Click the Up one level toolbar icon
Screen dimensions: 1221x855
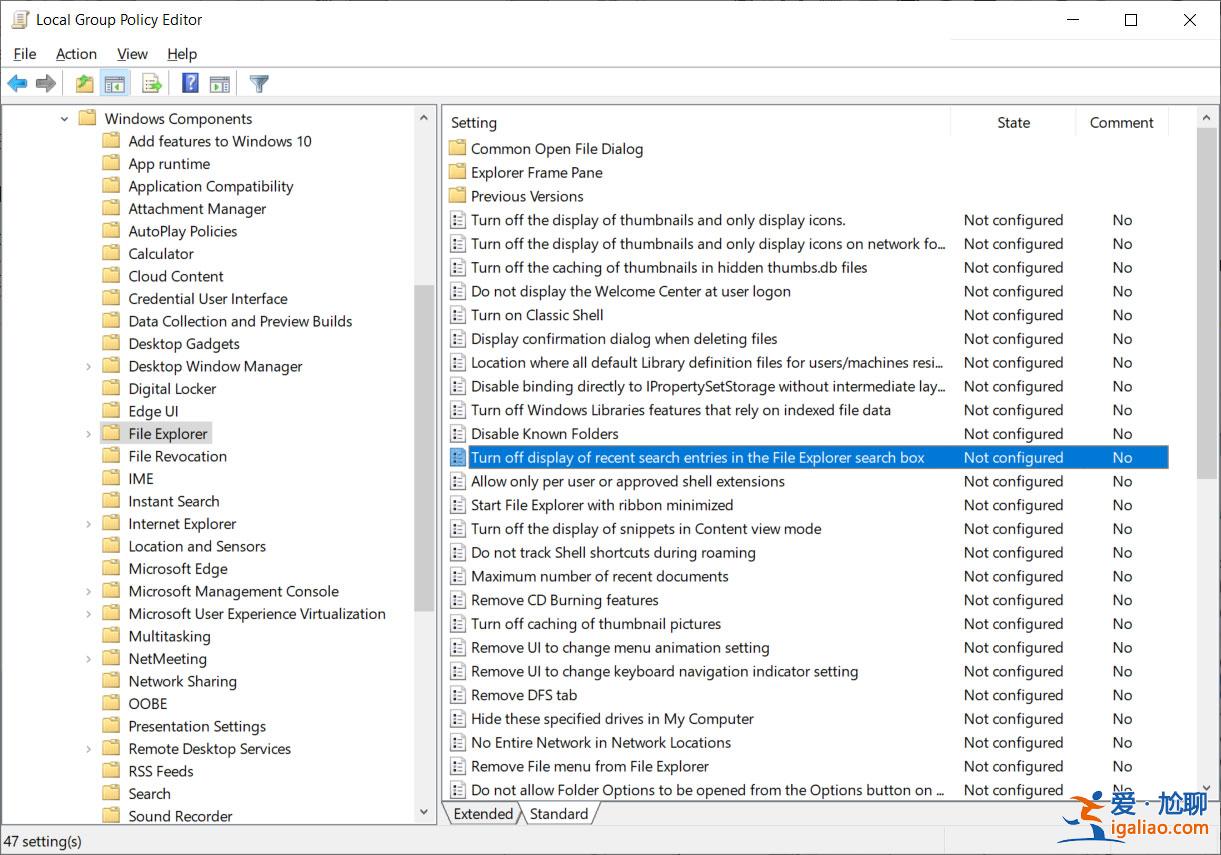click(x=85, y=83)
